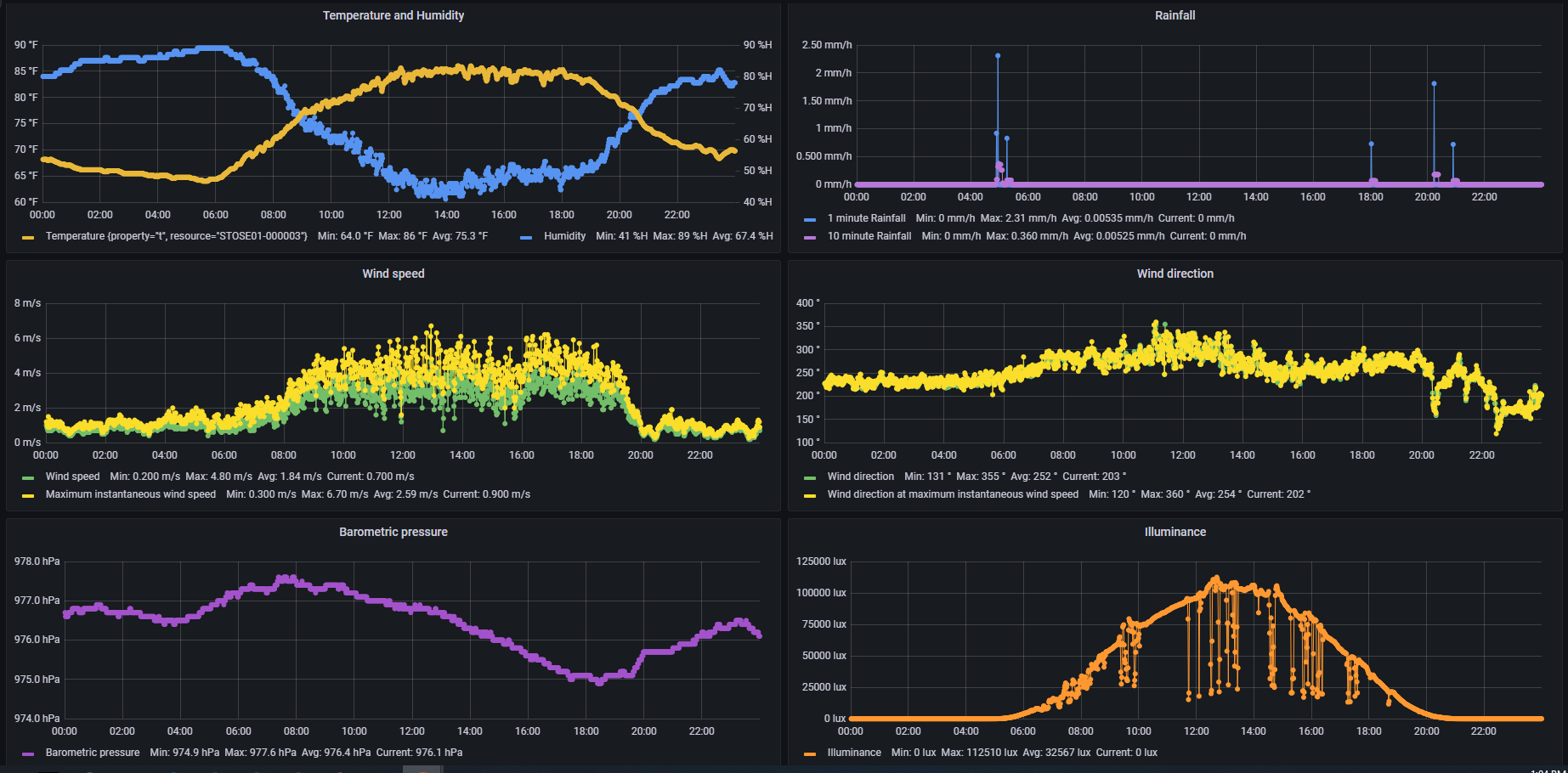Expand the Wind speed panel title menu
Viewport: 1568px width, 773px height.
tap(393, 274)
